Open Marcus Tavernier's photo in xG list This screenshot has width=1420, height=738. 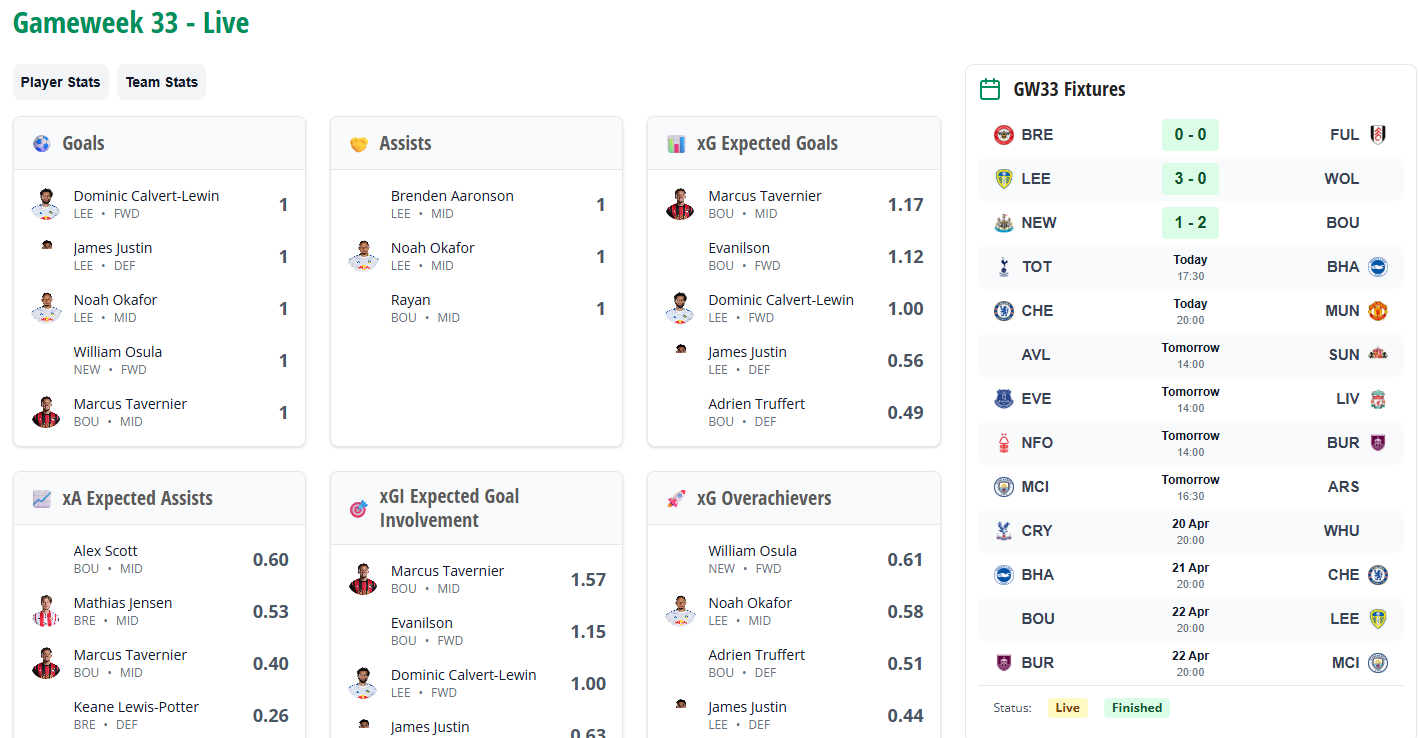coord(680,204)
